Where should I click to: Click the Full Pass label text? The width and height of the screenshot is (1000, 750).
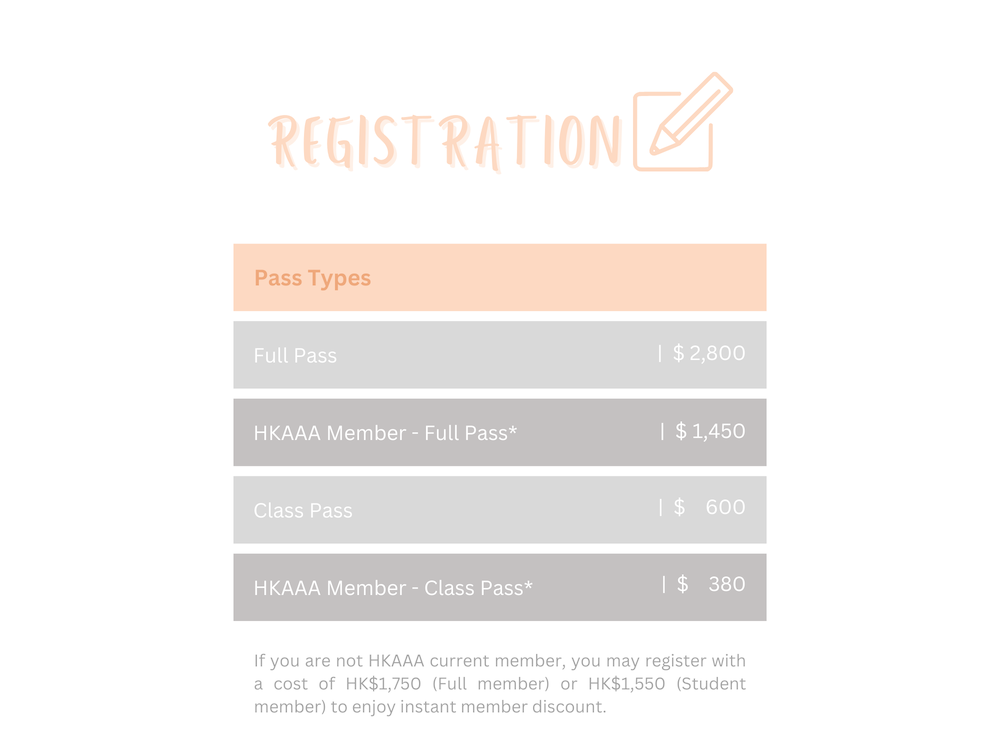tap(295, 355)
